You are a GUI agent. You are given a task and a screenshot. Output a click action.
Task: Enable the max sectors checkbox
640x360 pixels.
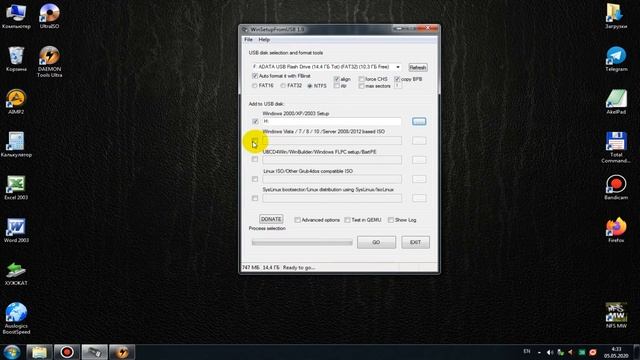[361, 86]
